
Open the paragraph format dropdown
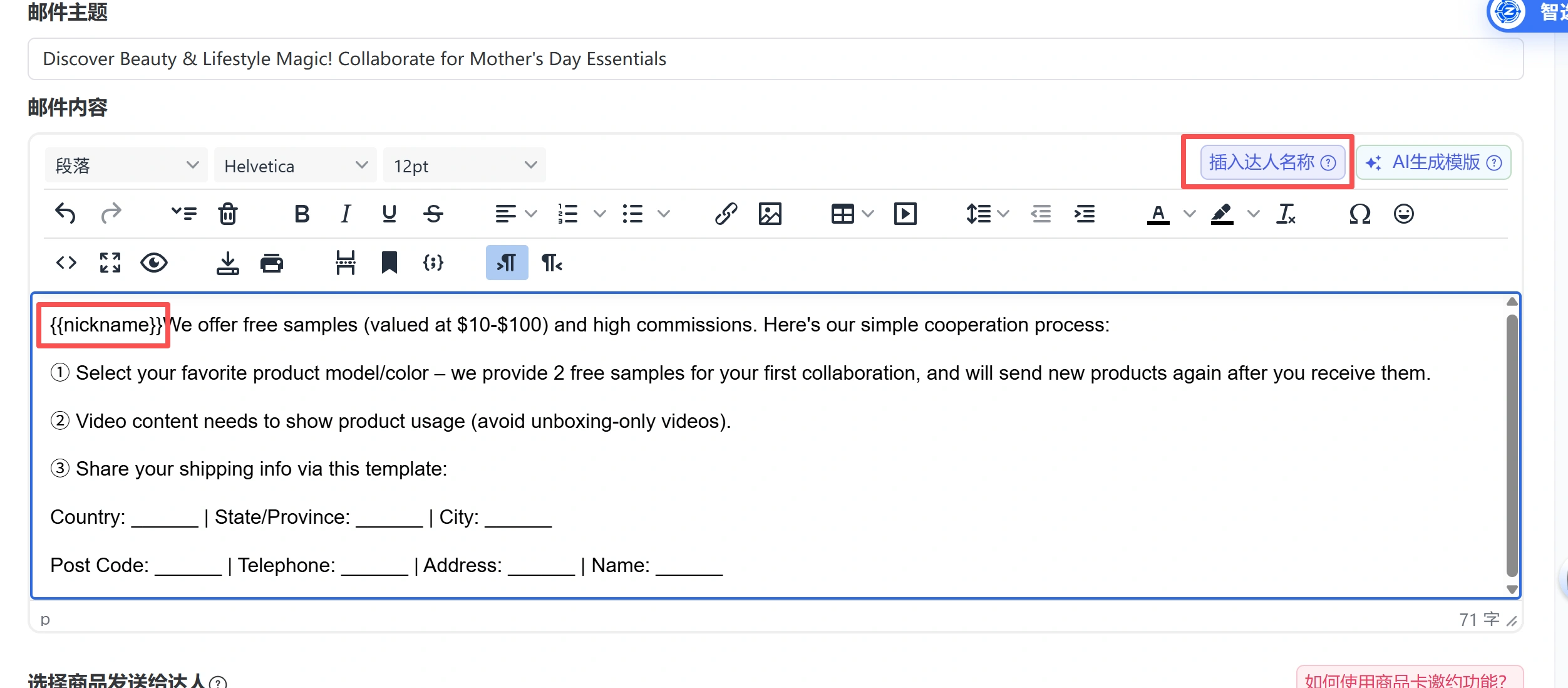pyautogui.click(x=126, y=165)
